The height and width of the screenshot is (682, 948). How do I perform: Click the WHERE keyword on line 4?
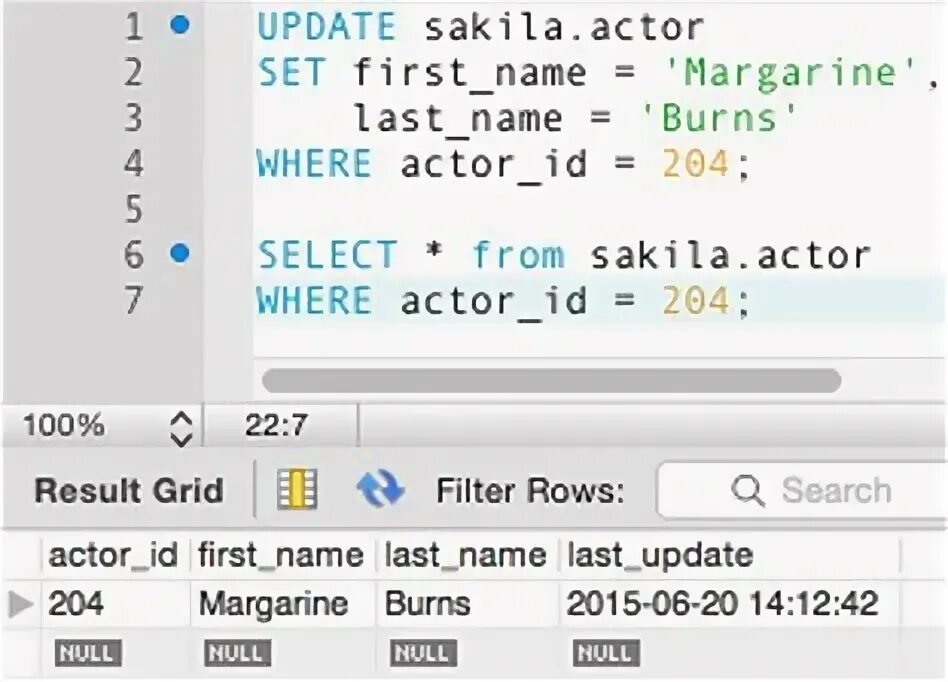(314, 163)
